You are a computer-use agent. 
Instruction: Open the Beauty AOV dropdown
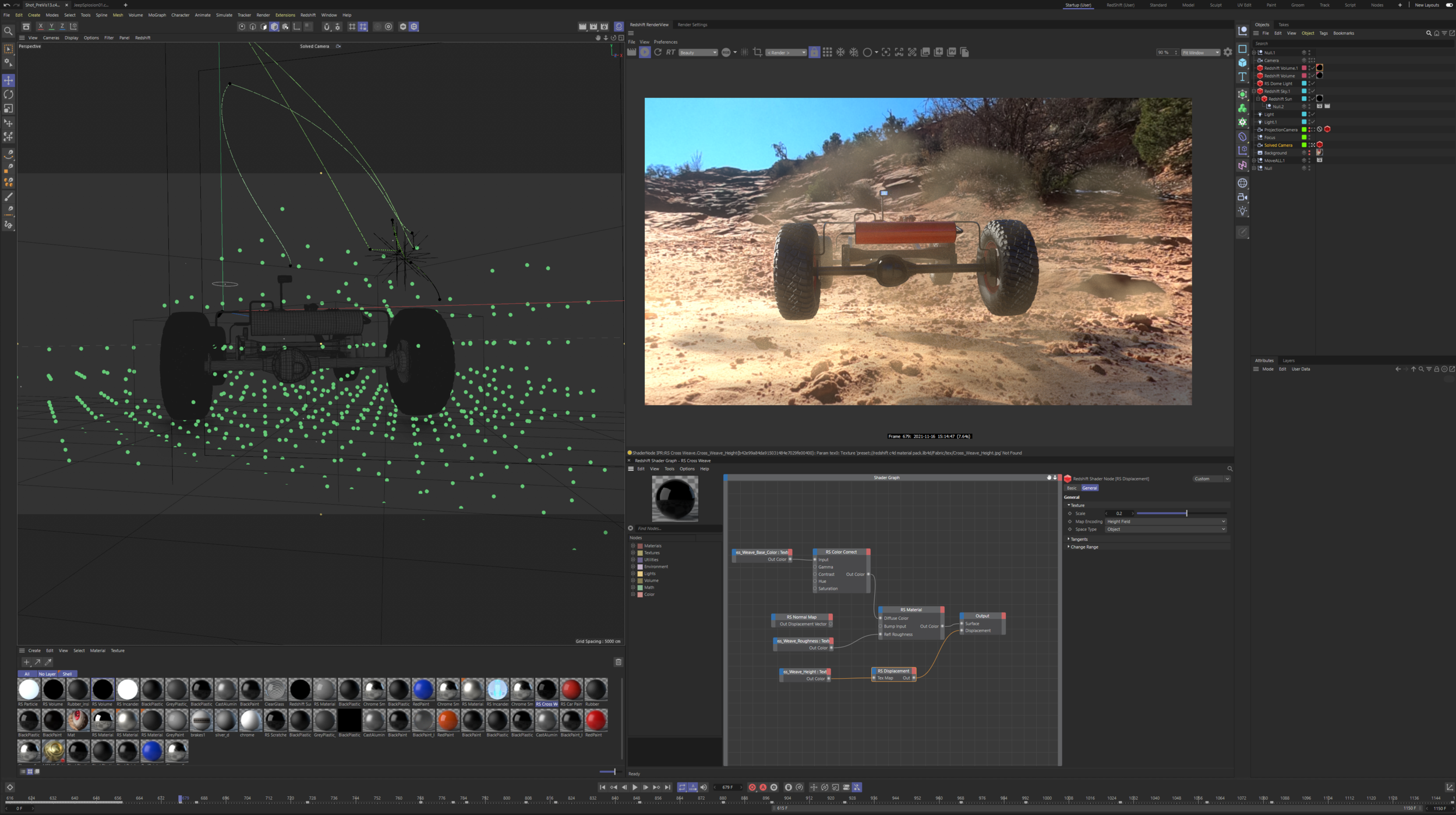click(x=698, y=52)
